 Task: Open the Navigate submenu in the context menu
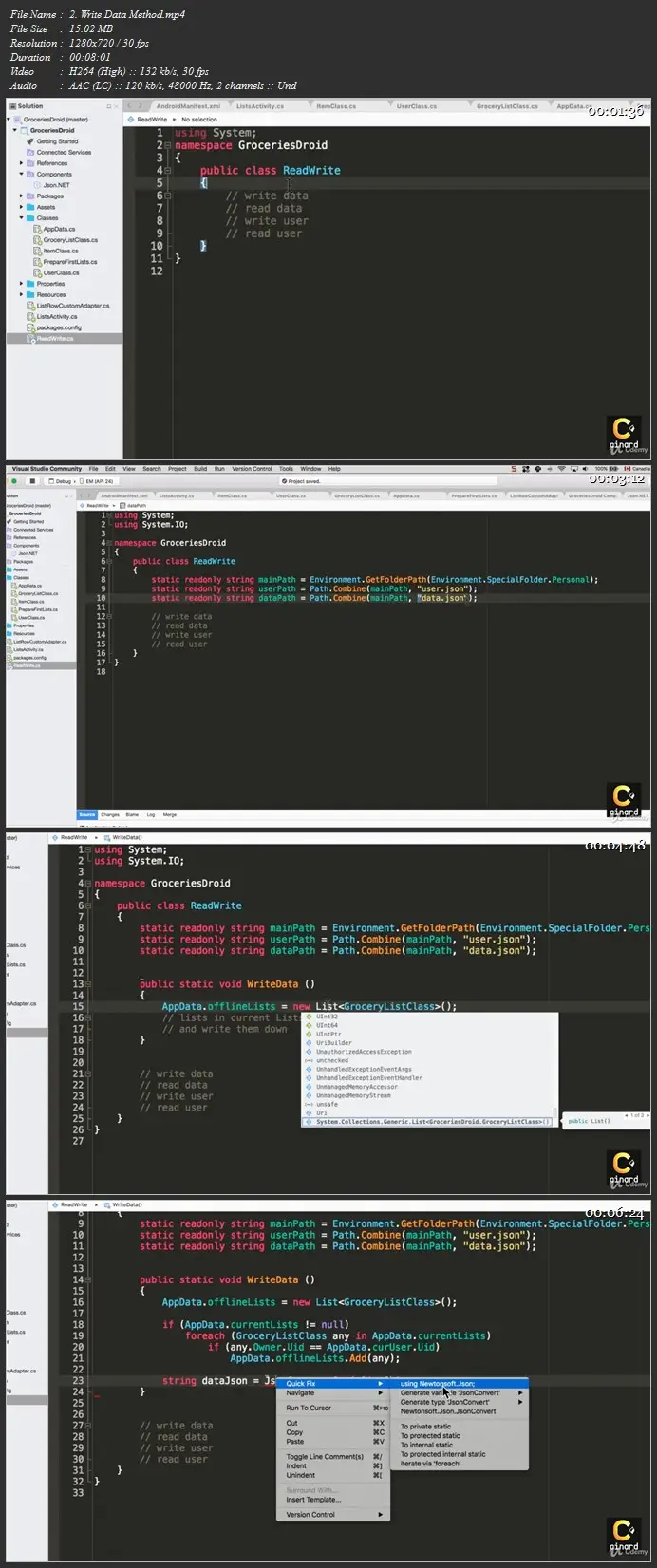335,1392
